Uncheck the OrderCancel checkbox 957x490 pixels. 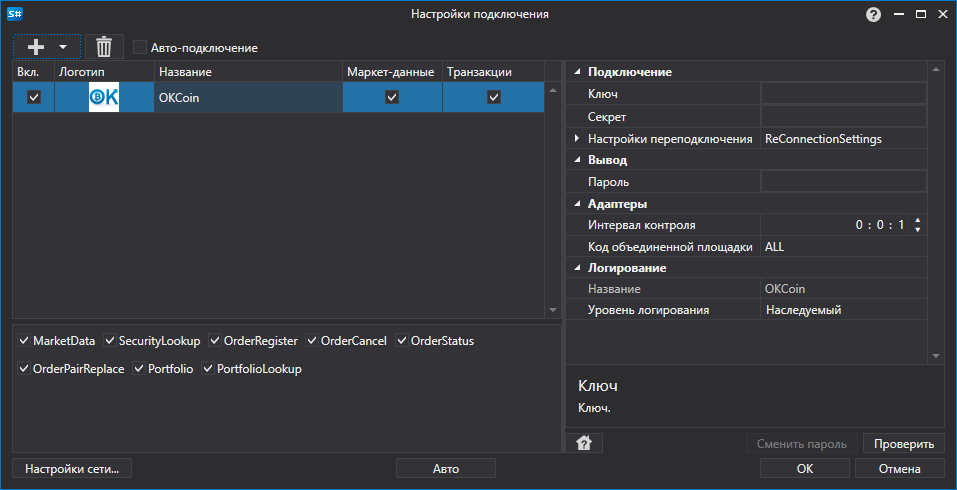pos(312,340)
